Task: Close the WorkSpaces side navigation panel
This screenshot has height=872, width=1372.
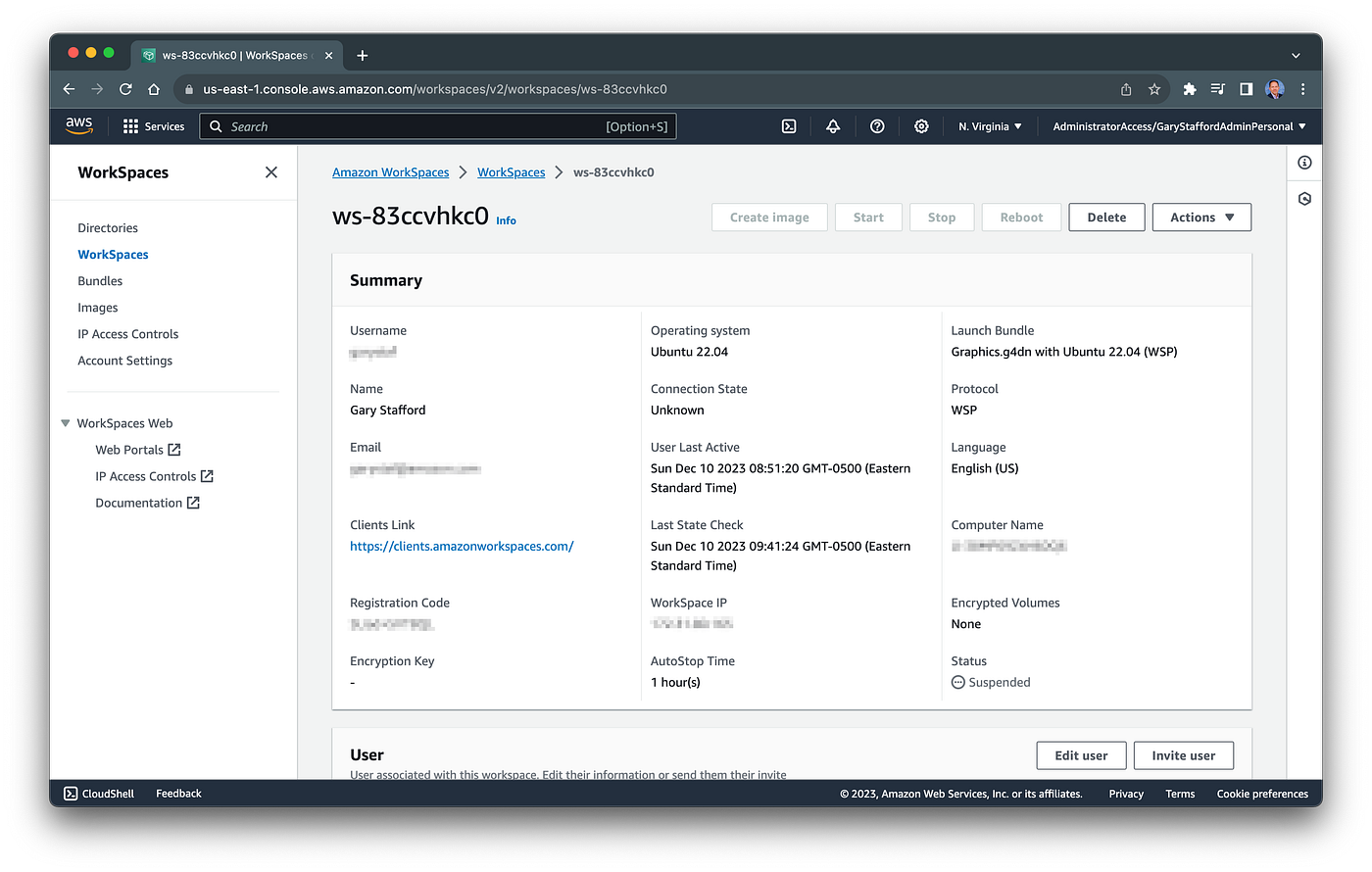Action: click(x=271, y=172)
